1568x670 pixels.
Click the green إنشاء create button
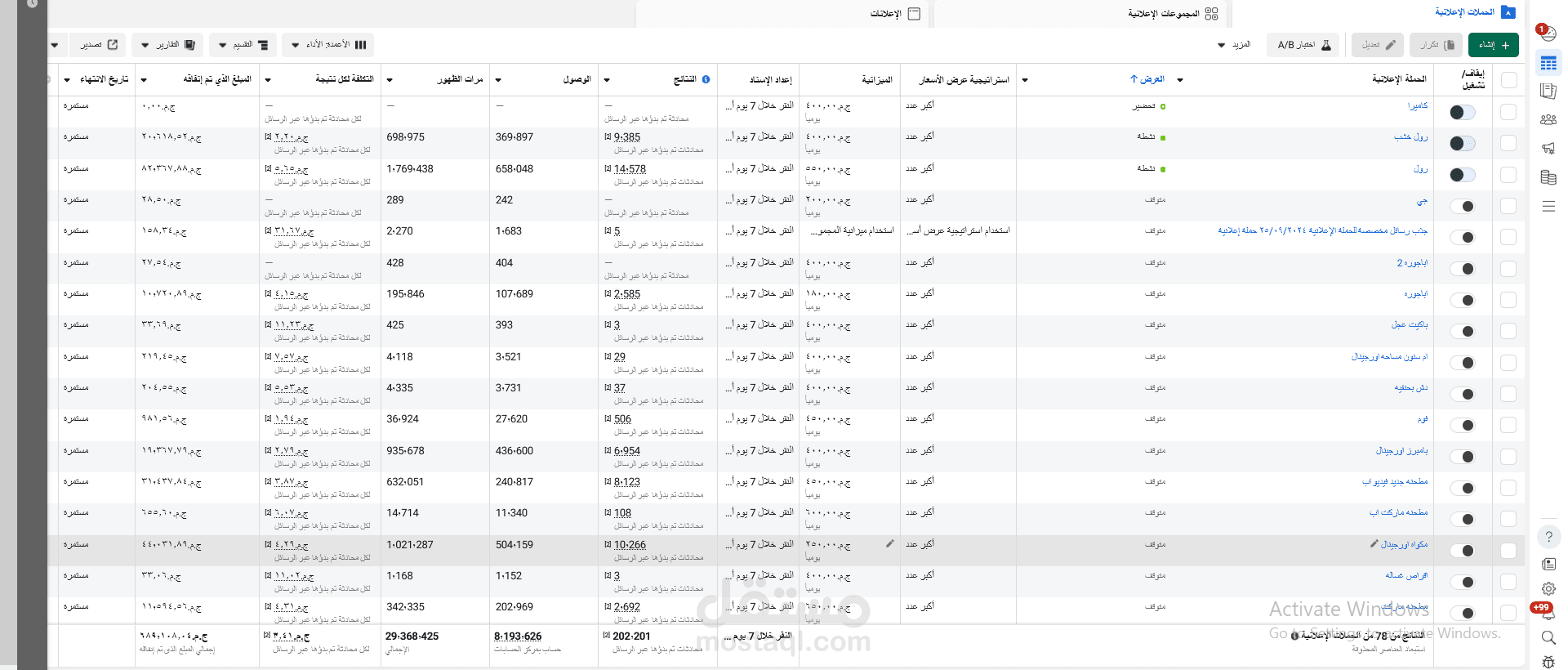click(1493, 45)
